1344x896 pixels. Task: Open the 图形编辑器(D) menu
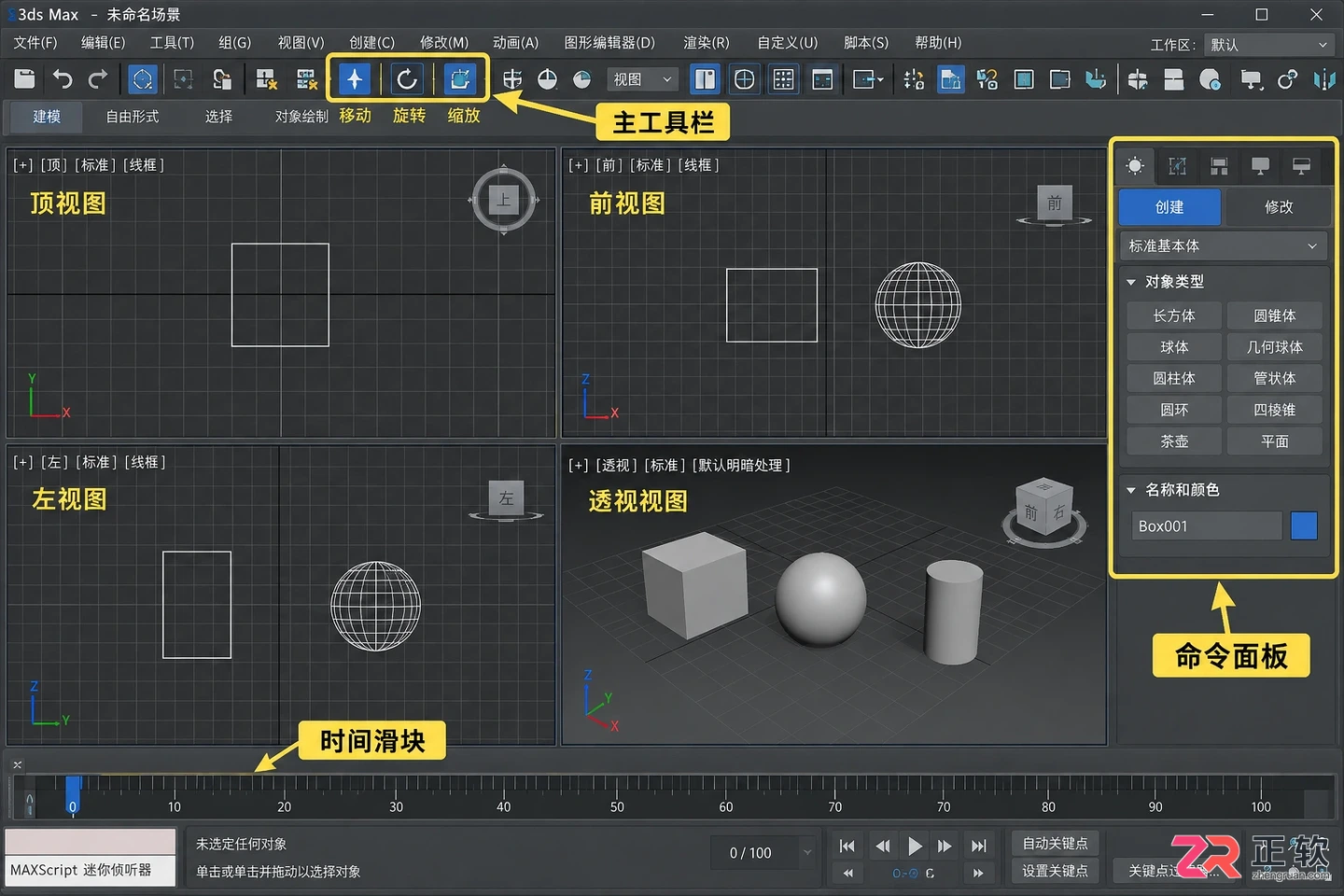[x=609, y=43]
